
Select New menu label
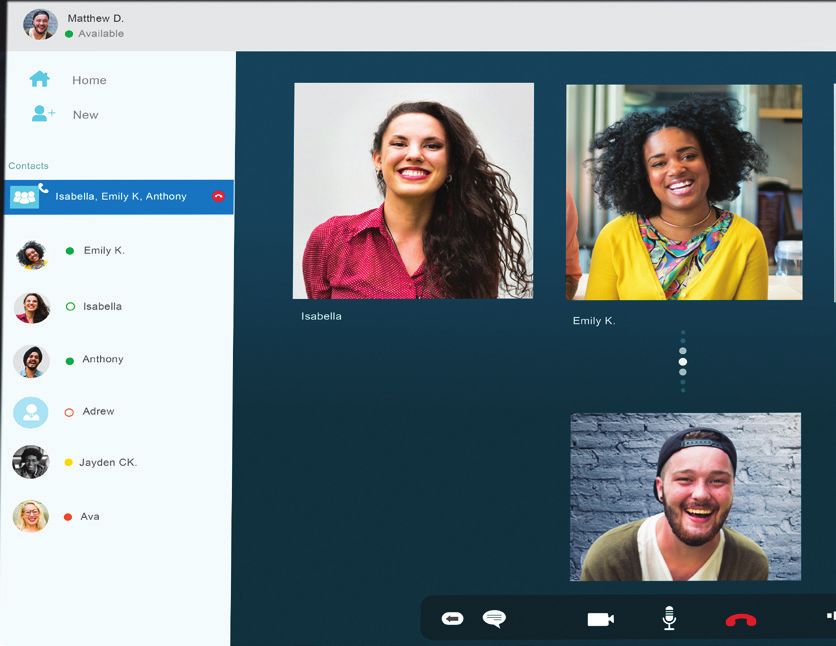85,115
